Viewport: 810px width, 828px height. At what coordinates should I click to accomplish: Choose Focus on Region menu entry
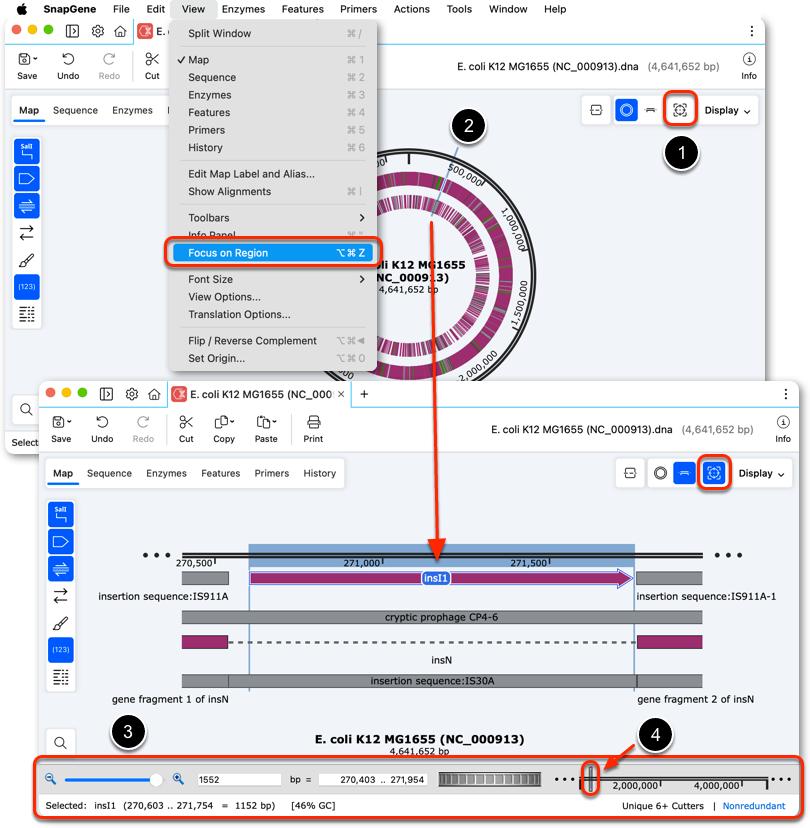point(272,253)
